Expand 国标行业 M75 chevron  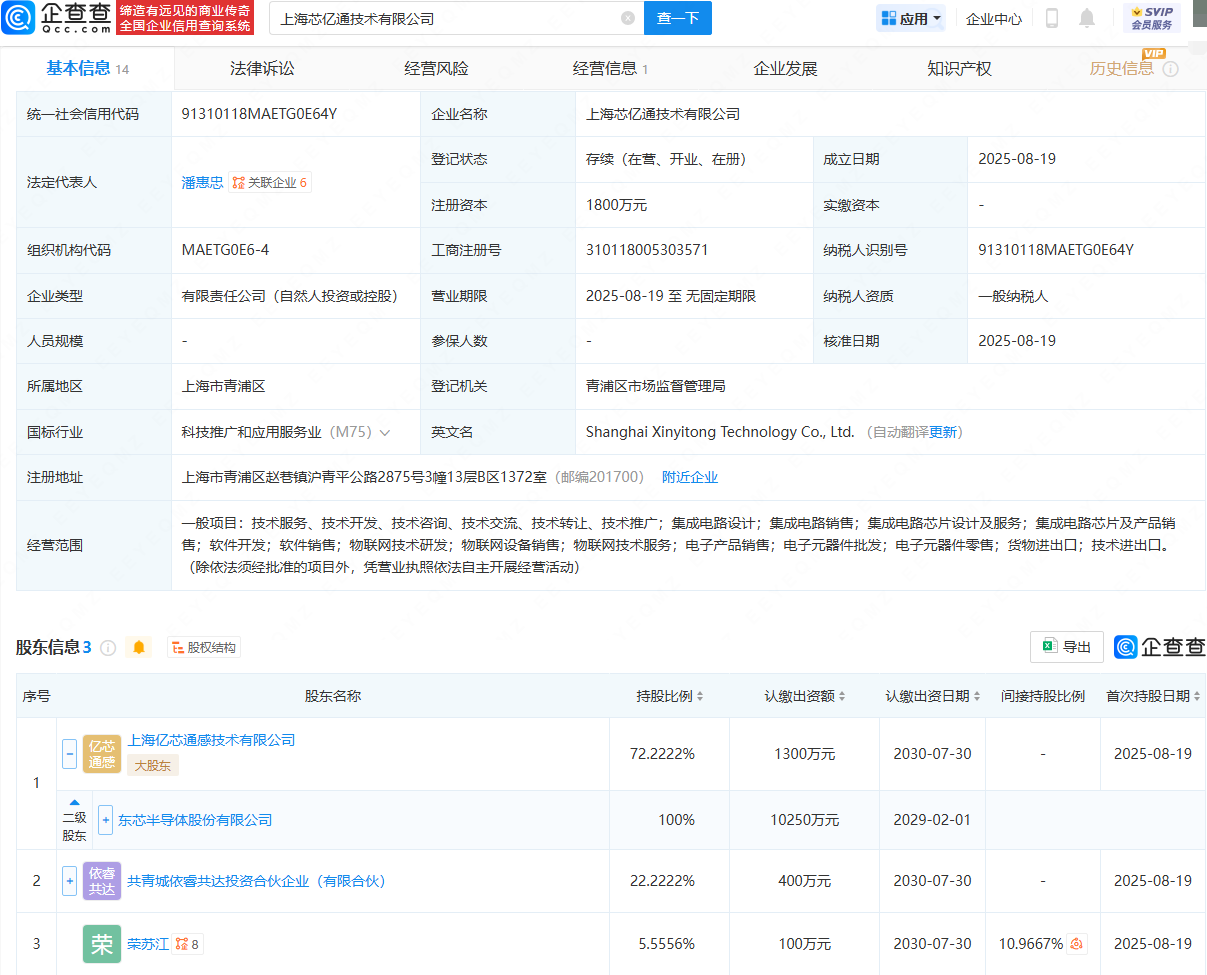coord(385,433)
